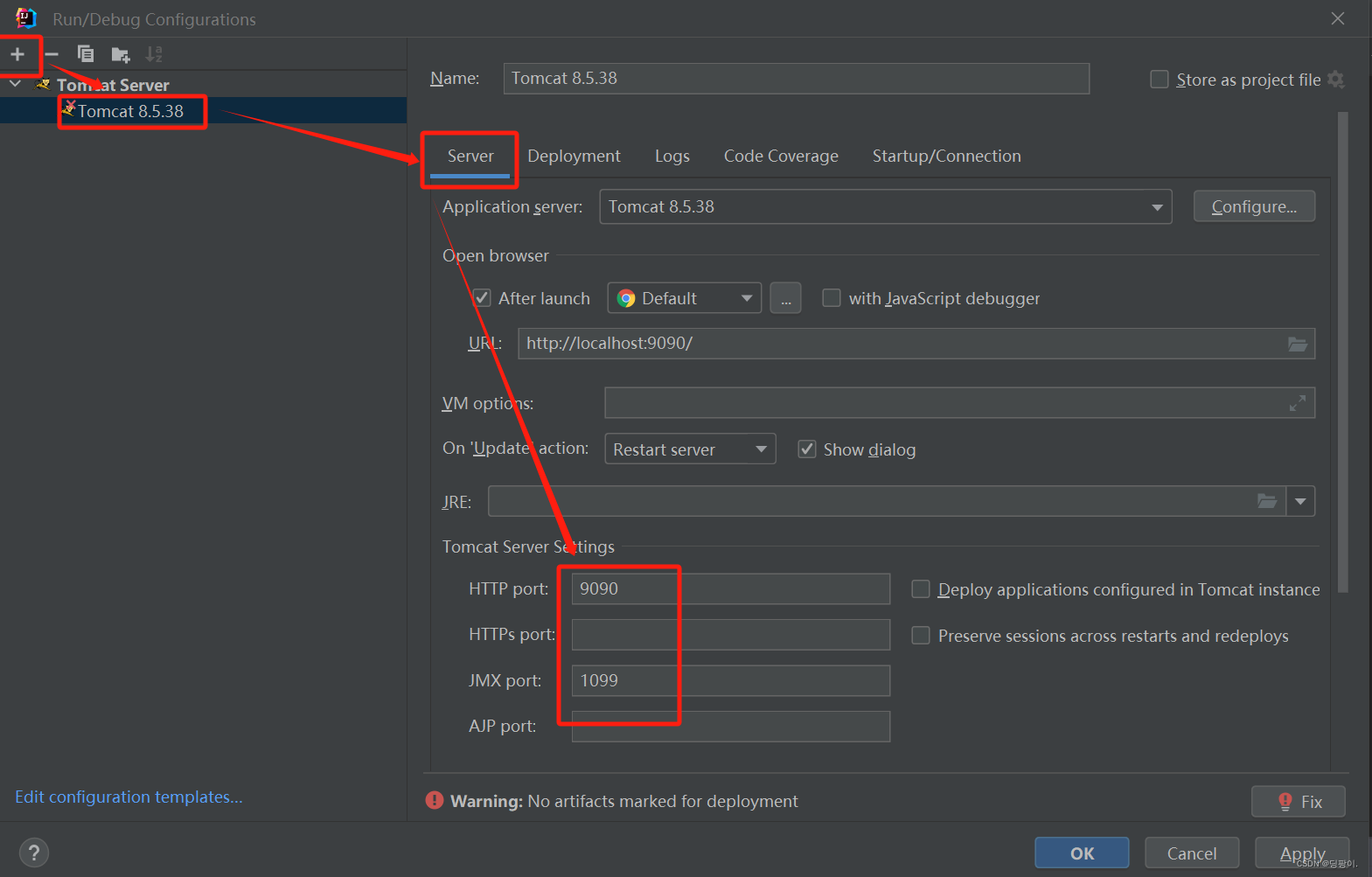Toggle Show dialog checkbox
The height and width of the screenshot is (877, 1372).
coord(807,449)
